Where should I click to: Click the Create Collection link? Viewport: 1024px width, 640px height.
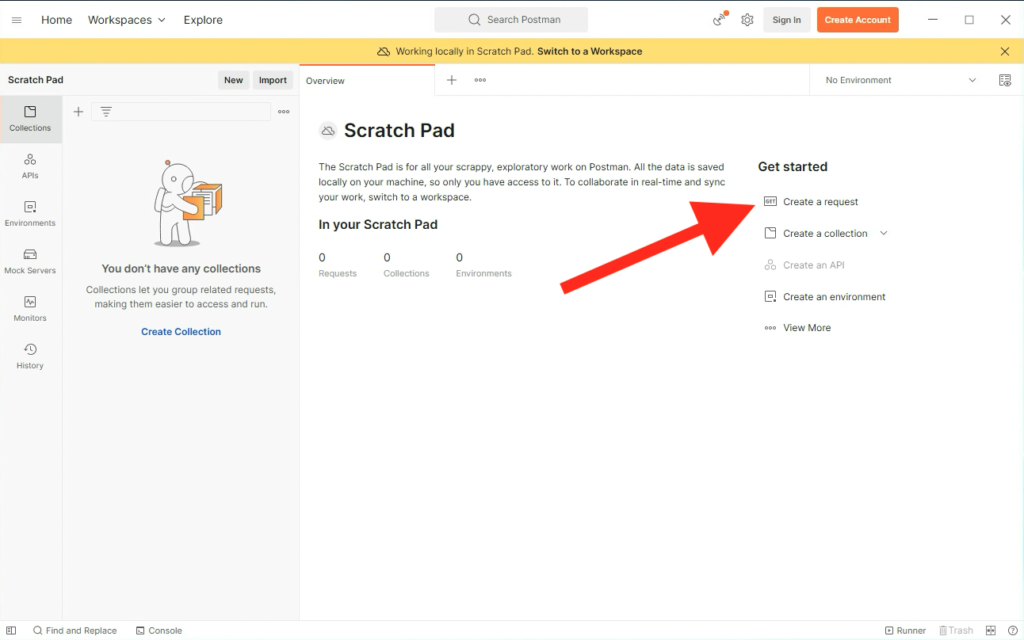pos(180,331)
